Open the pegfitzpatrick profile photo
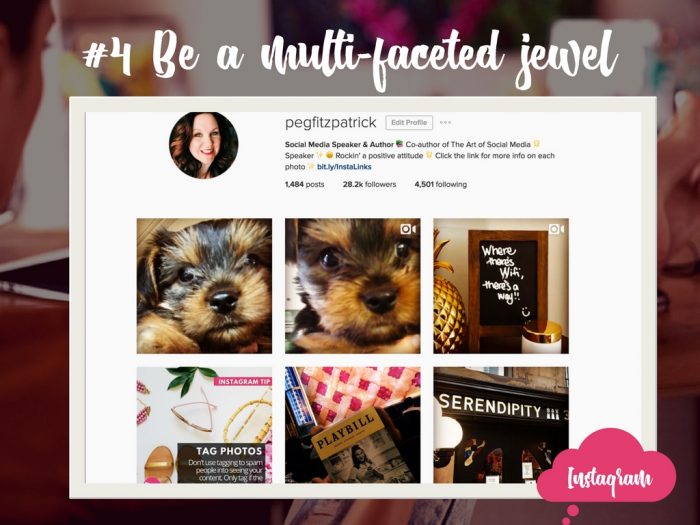The image size is (700, 525). [x=204, y=145]
